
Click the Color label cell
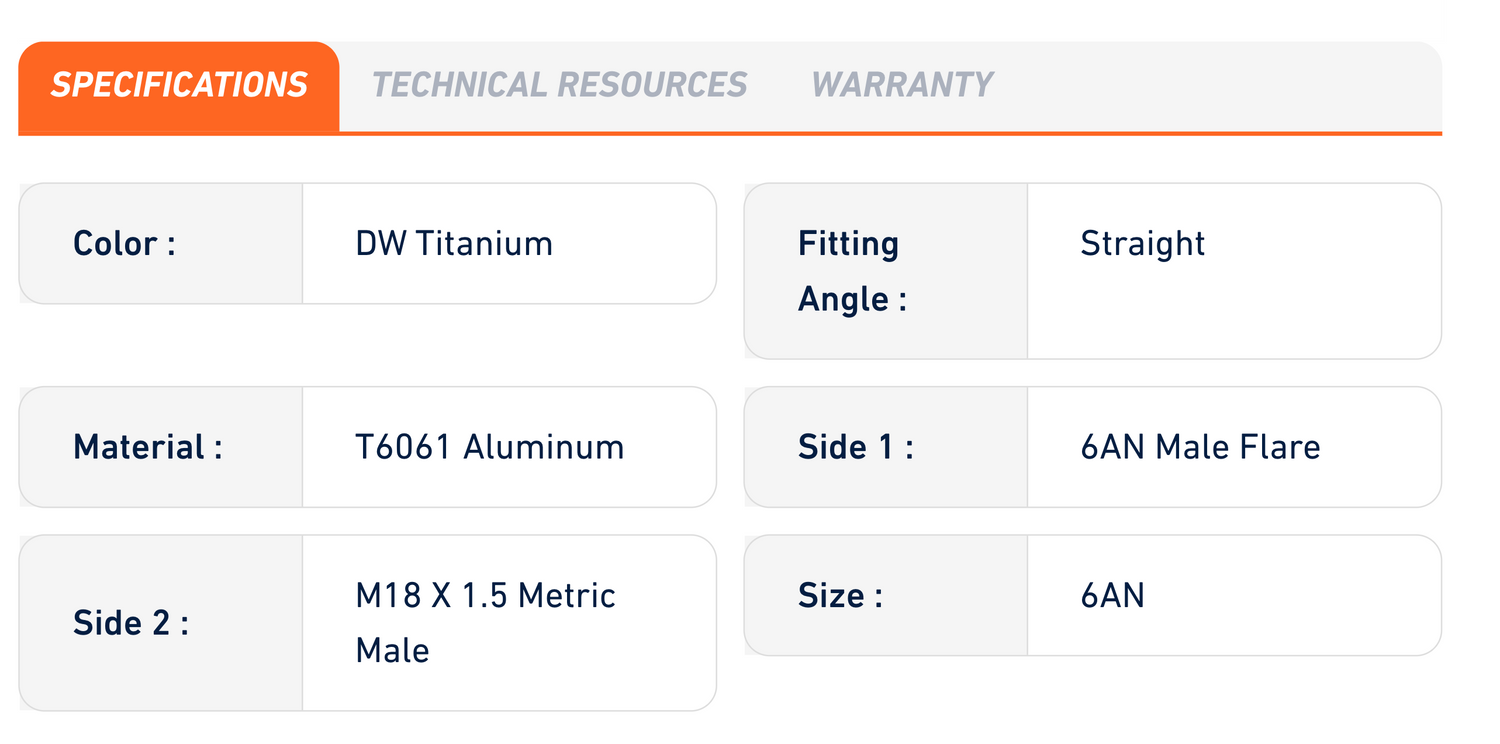pos(161,243)
